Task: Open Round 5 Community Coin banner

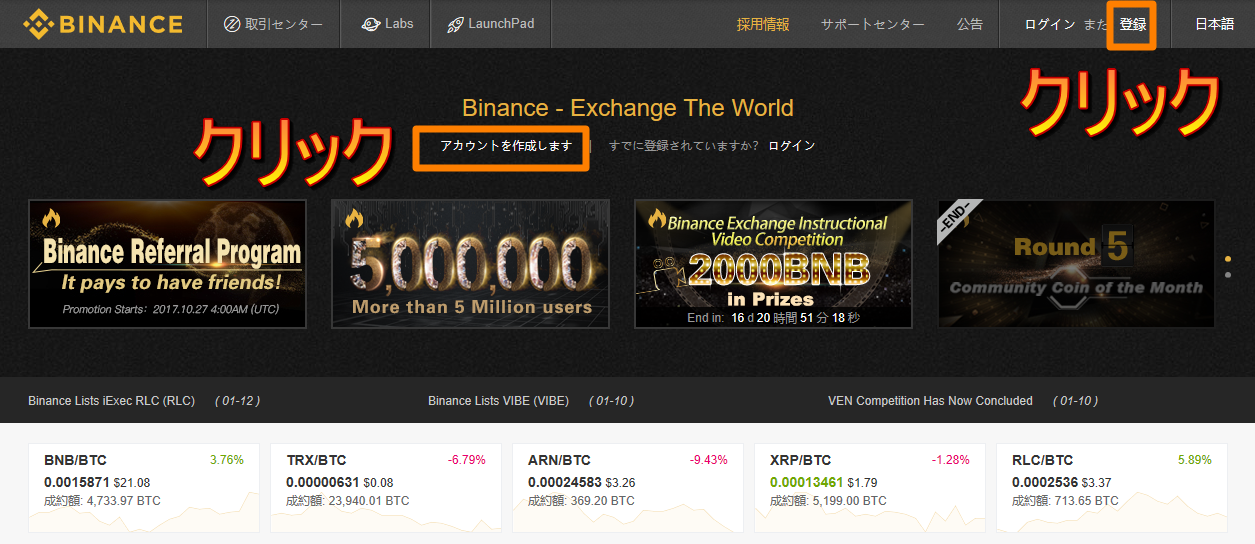Action: click(1076, 264)
